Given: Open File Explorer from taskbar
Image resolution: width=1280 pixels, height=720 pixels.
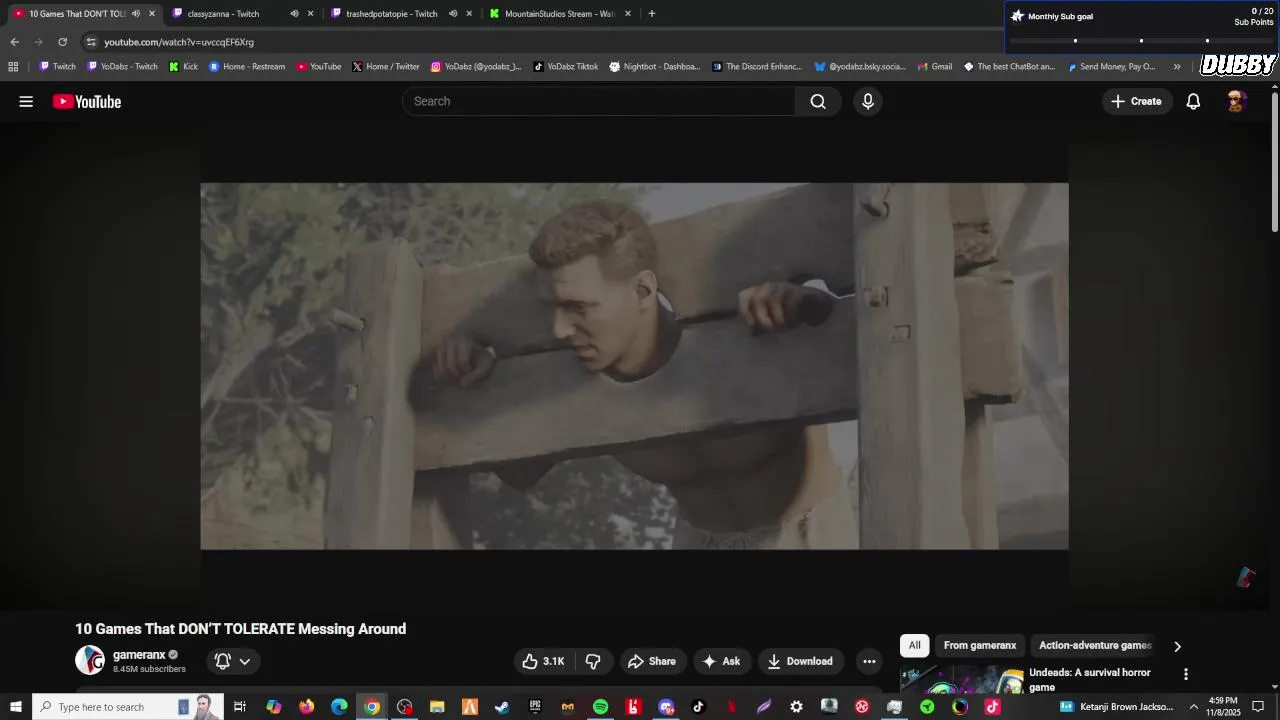Looking at the screenshot, I should [x=437, y=707].
